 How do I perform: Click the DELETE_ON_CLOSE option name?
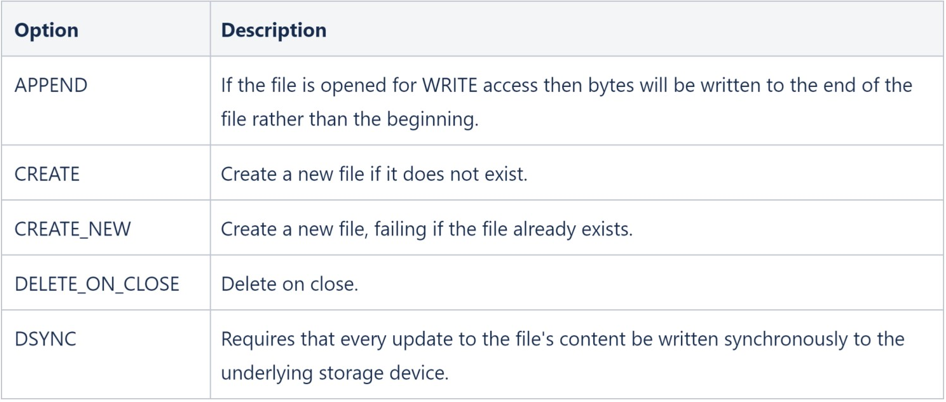(x=97, y=284)
